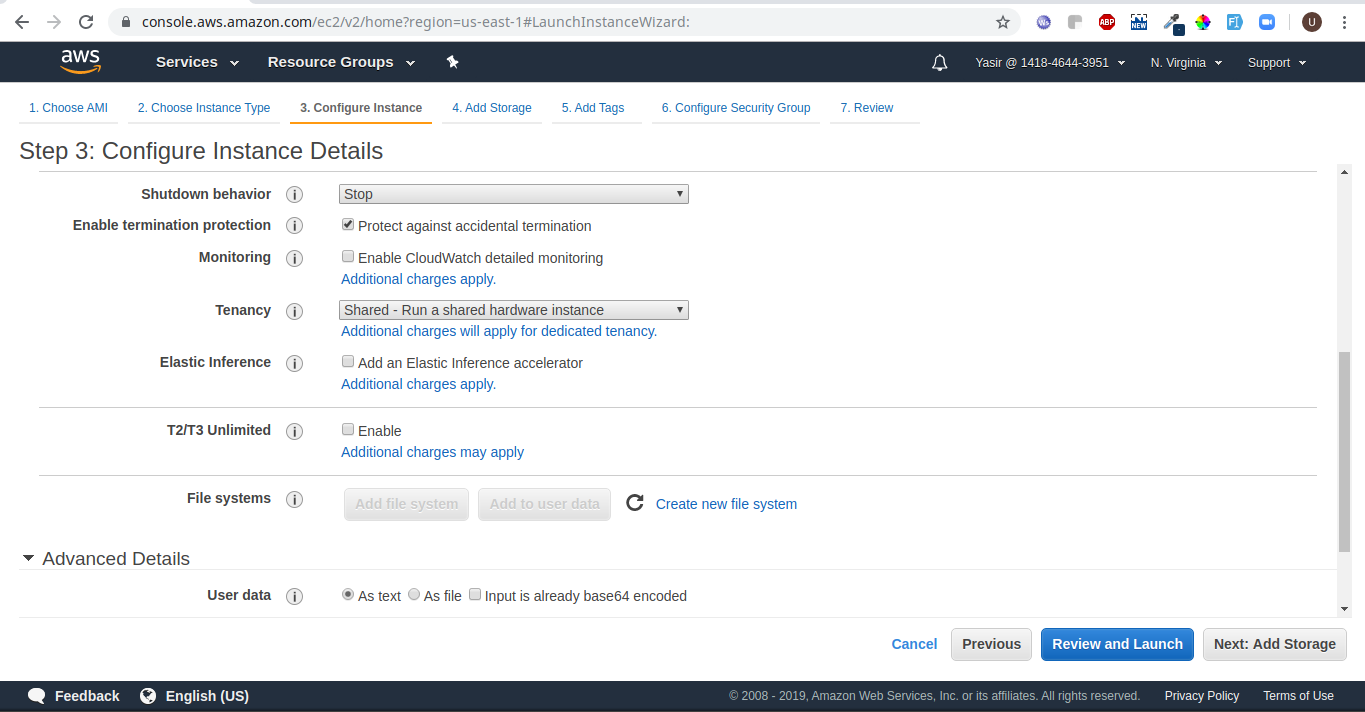Open the Tenancy dropdown
The image size is (1365, 712).
(514, 310)
